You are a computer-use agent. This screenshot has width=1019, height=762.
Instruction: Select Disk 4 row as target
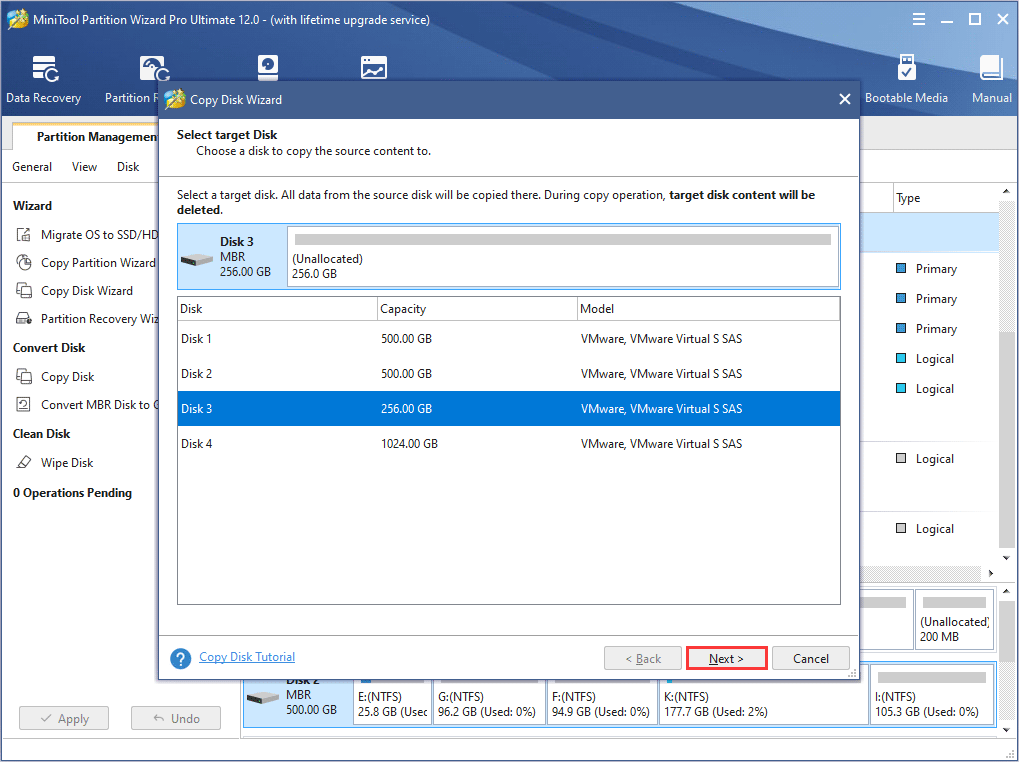pyautogui.click(x=509, y=444)
